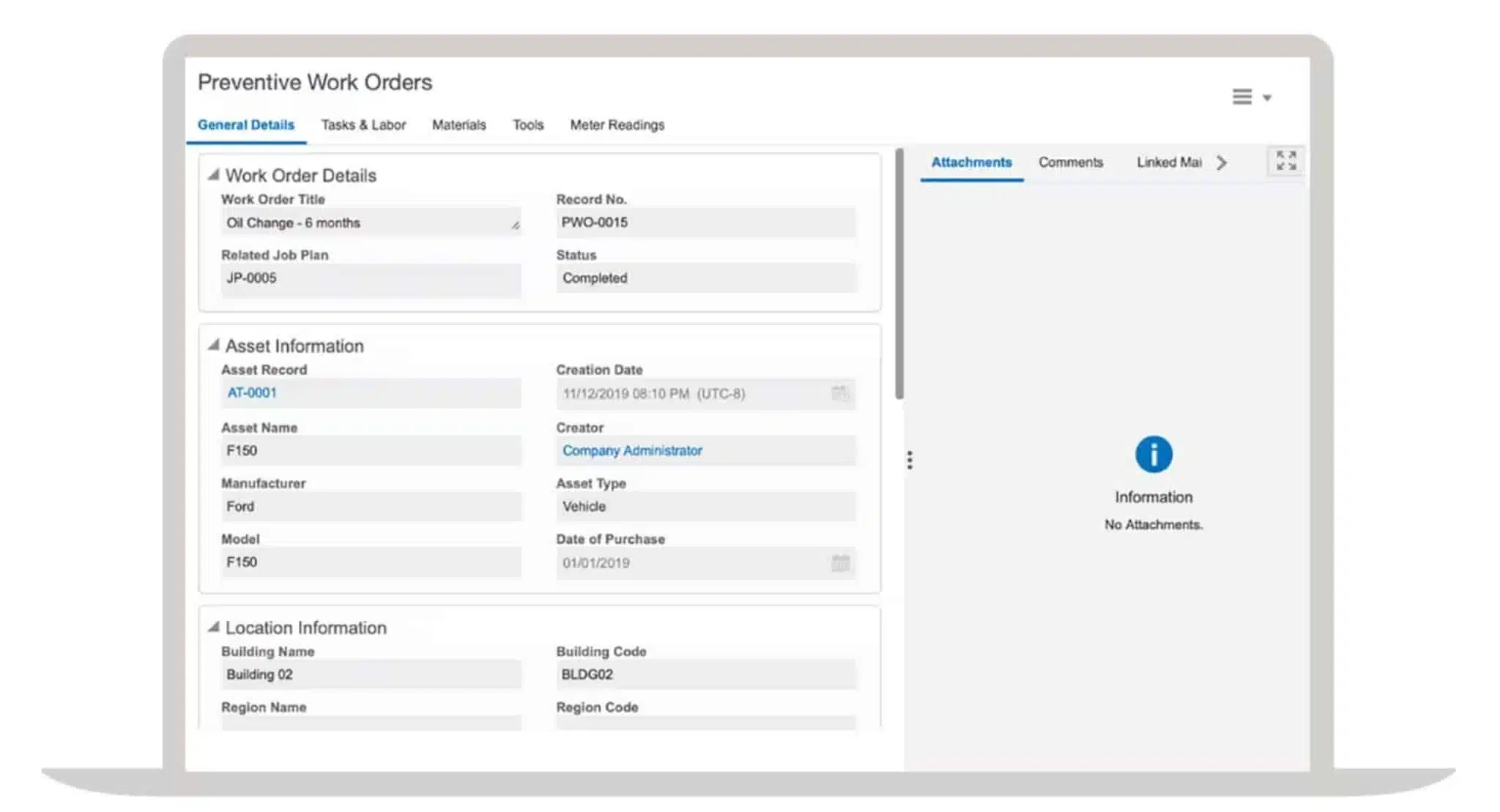Click the blue Information icon
The image size is (1500, 812).
pos(1154,455)
